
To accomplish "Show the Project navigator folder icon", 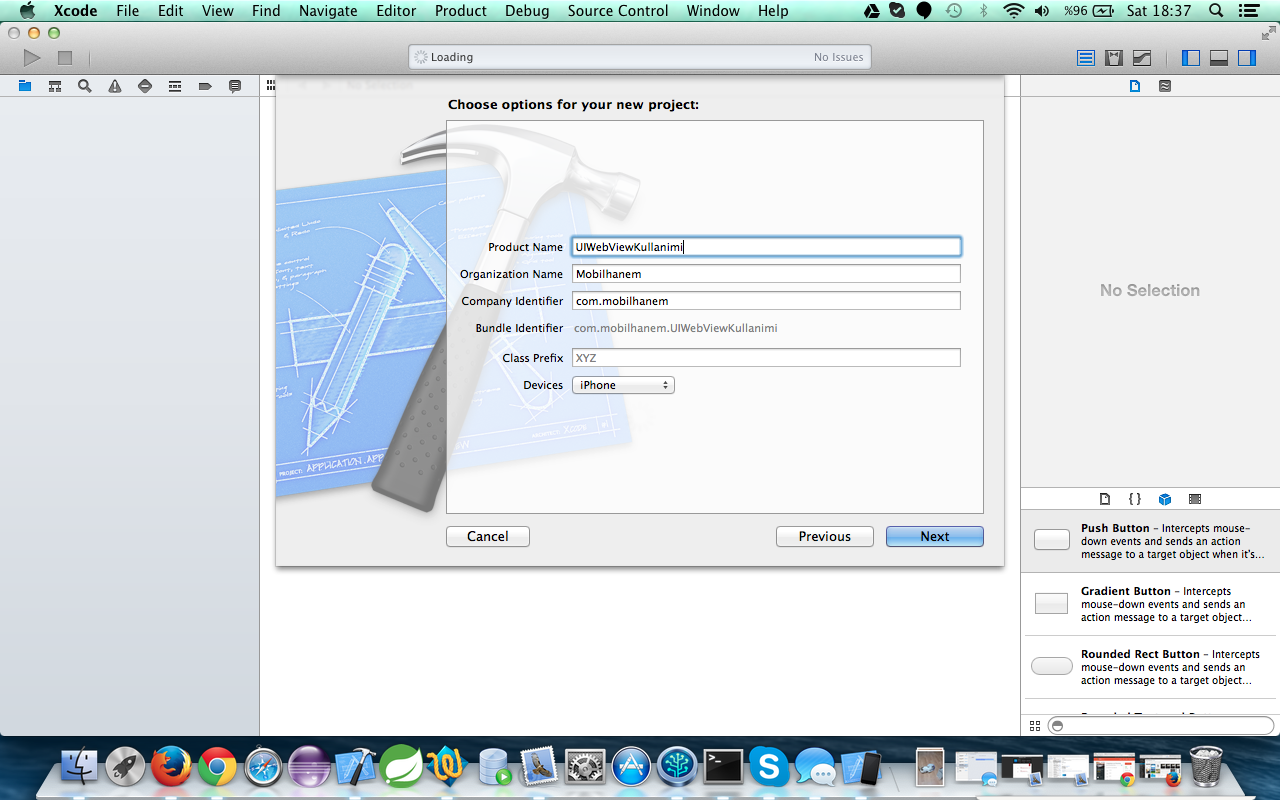I will [25, 86].
